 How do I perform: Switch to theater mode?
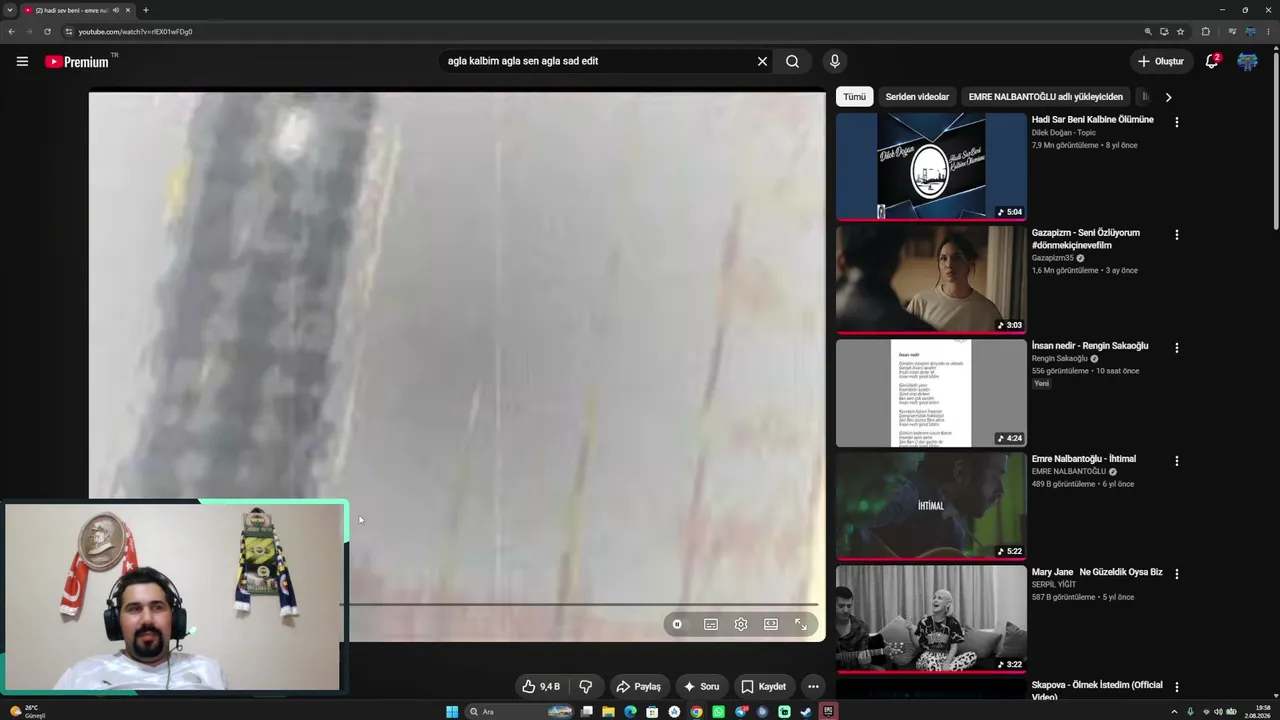click(771, 624)
